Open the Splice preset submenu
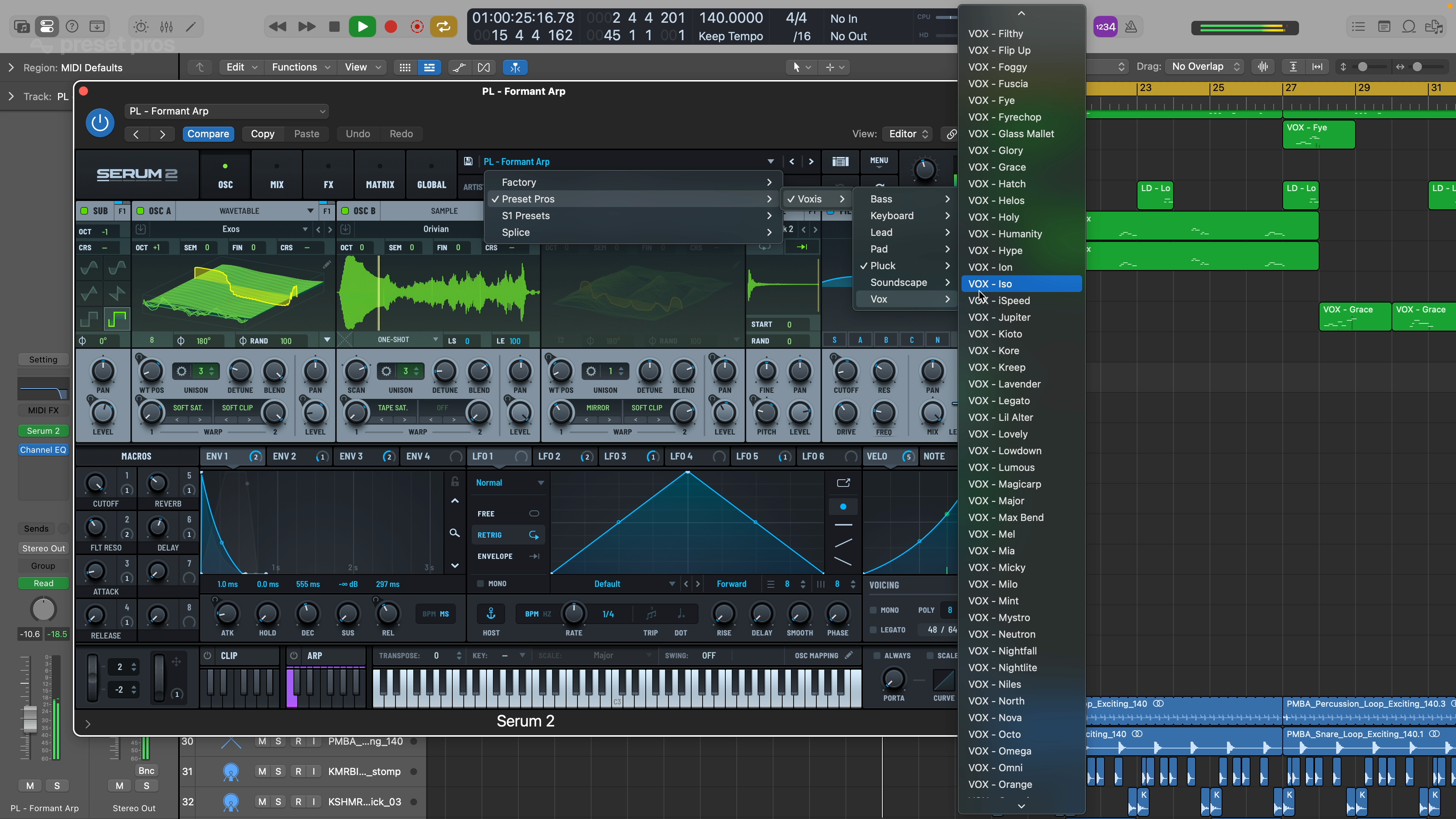The width and height of the screenshot is (1456, 819). 633,232
